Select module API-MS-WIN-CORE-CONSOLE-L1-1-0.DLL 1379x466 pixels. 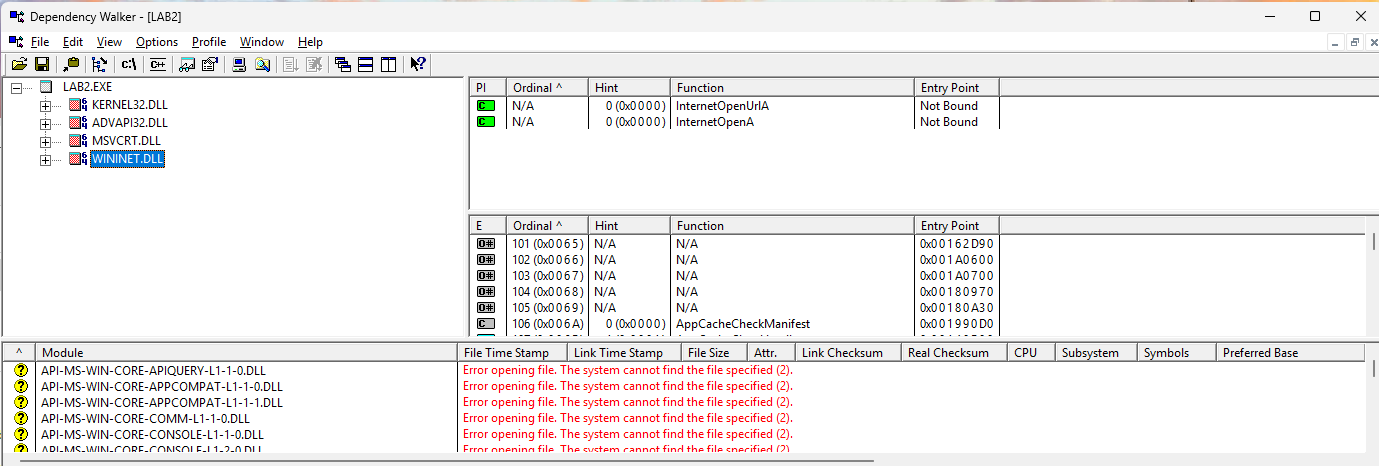tap(152, 434)
